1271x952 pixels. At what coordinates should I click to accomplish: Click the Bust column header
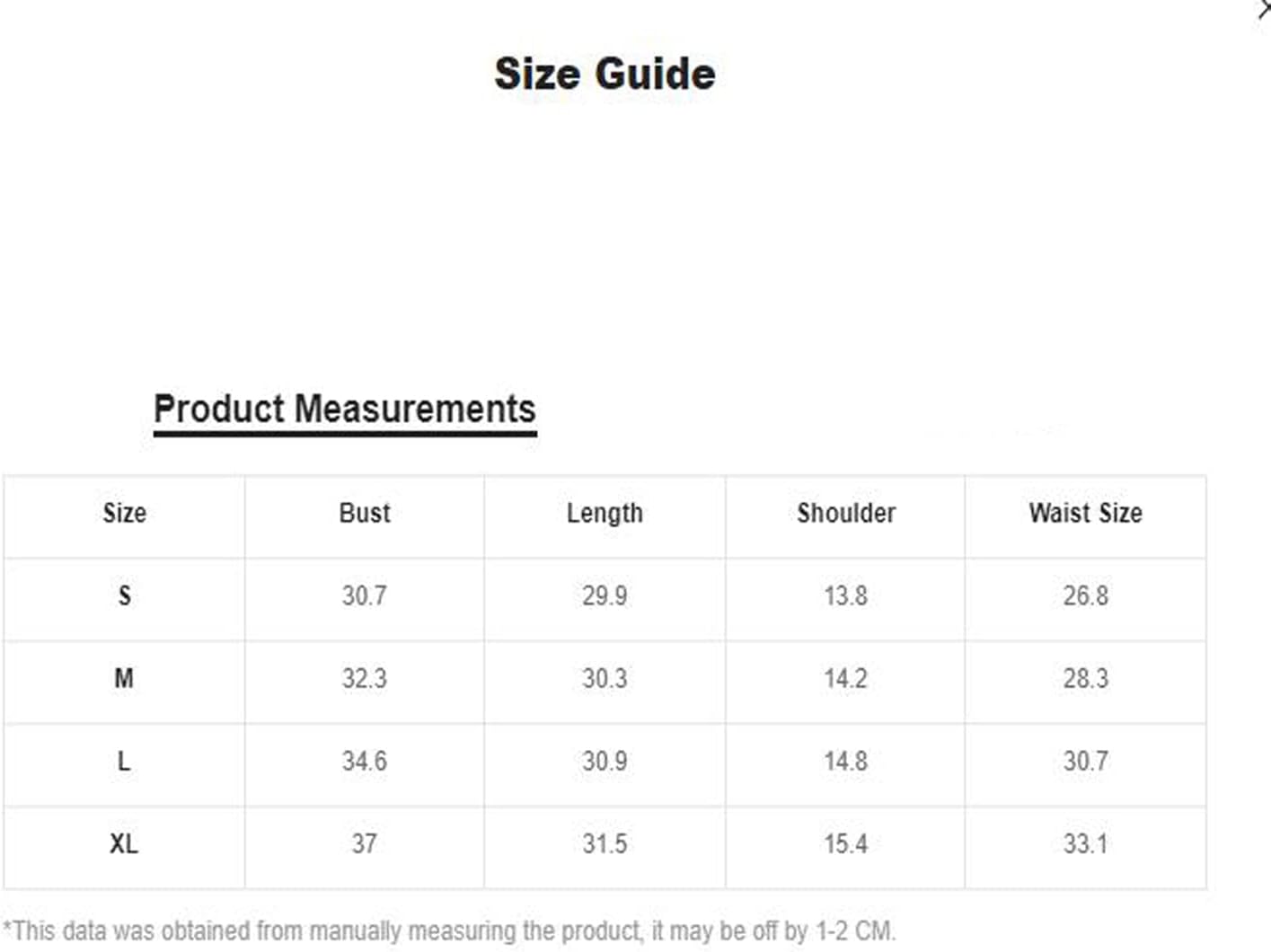point(365,513)
